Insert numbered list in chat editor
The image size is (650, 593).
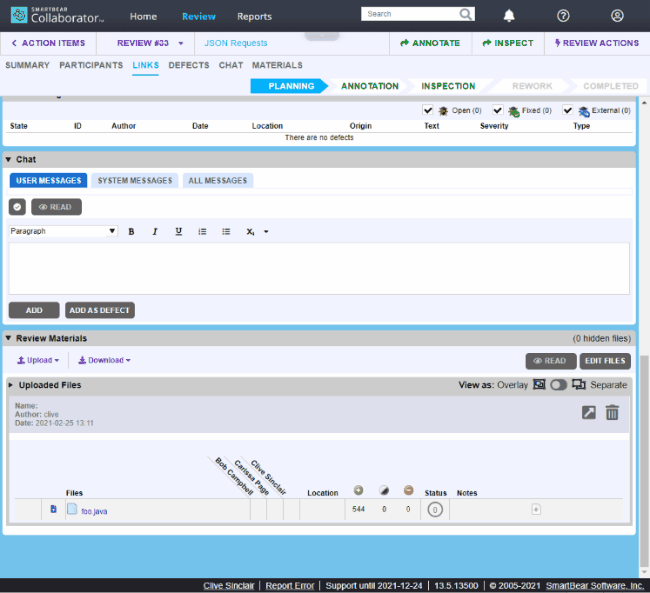tap(202, 231)
